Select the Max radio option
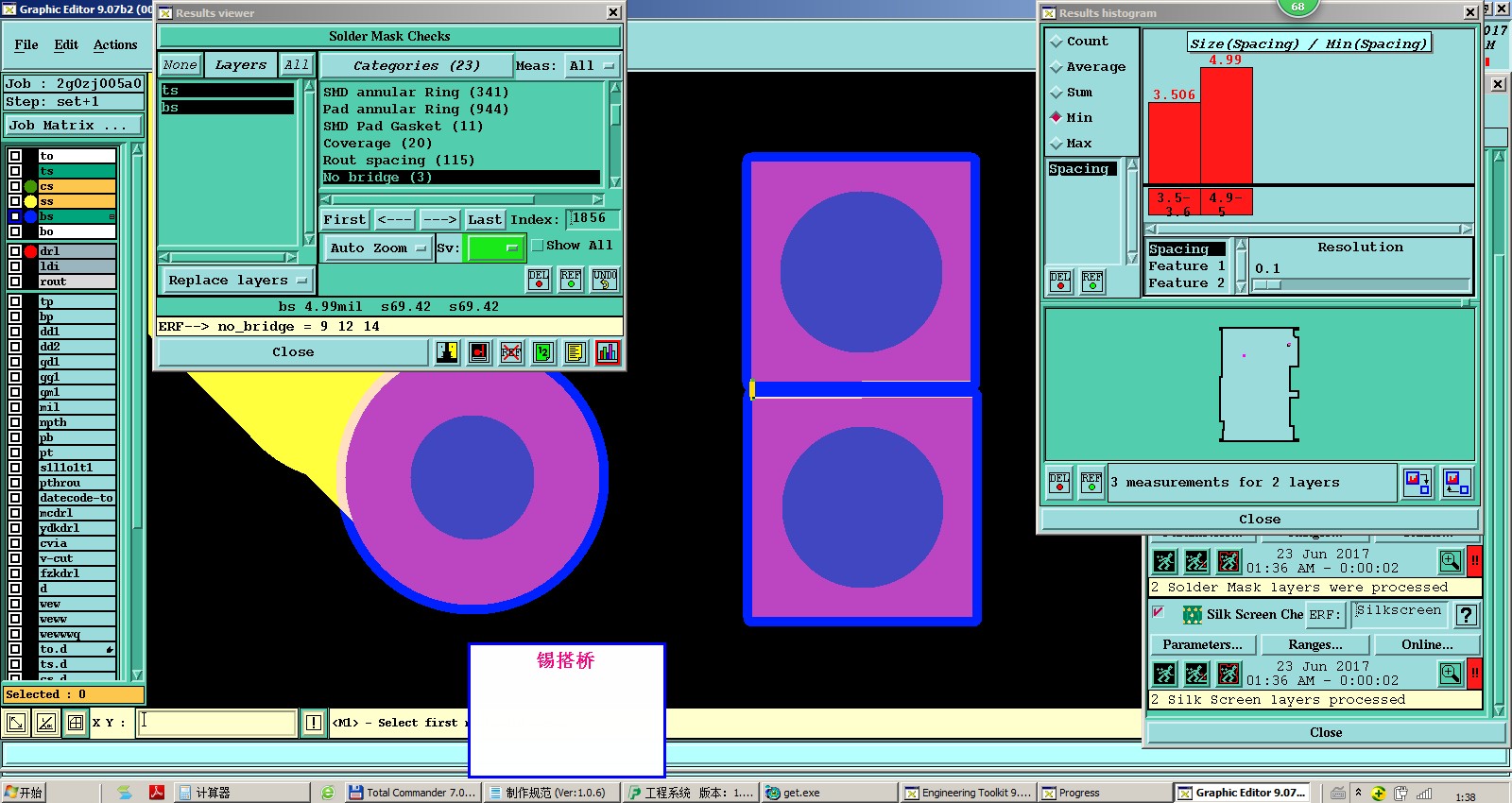 [x=1071, y=144]
